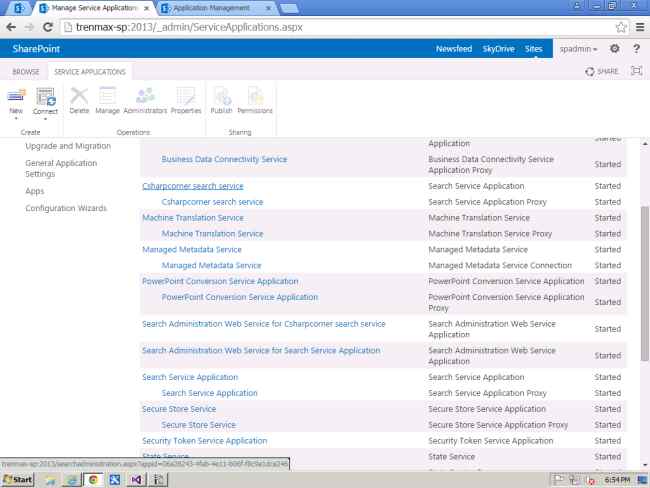Open the indented Csharpcorner search service proxy link
Image resolution: width=650 pixels, height=488 pixels.
pos(212,202)
